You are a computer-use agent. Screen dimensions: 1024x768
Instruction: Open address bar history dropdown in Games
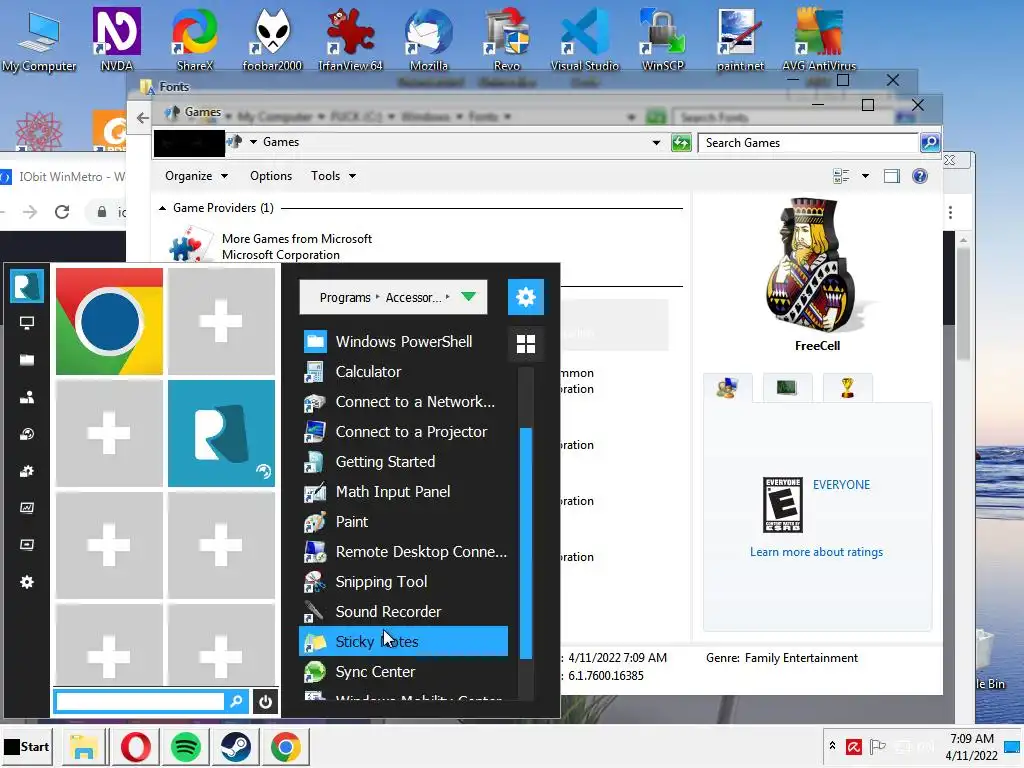656,143
